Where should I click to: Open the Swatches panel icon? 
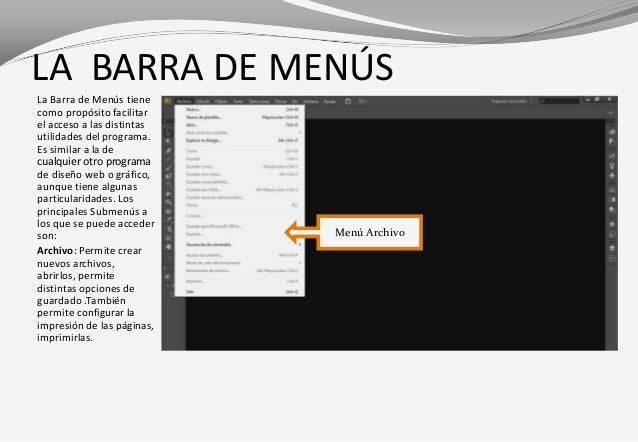point(612,156)
